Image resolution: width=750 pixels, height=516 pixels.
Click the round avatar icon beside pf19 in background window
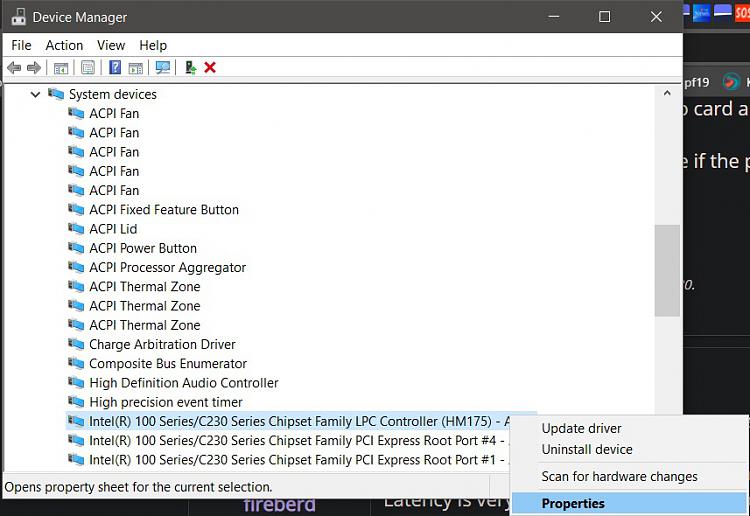pyautogui.click(x=730, y=82)
